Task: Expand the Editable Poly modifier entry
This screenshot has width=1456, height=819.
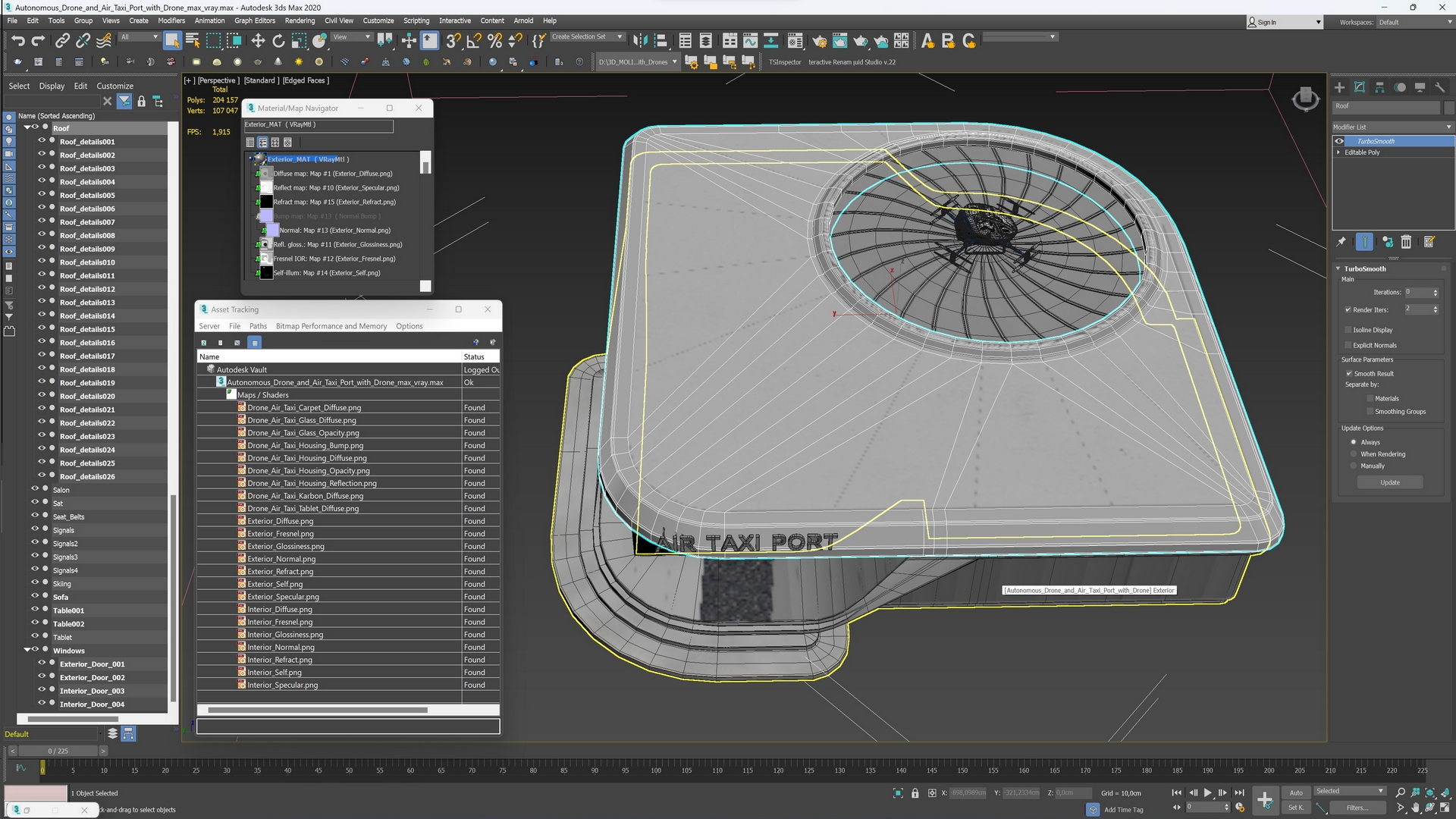Action: [x=1338, y=152]
